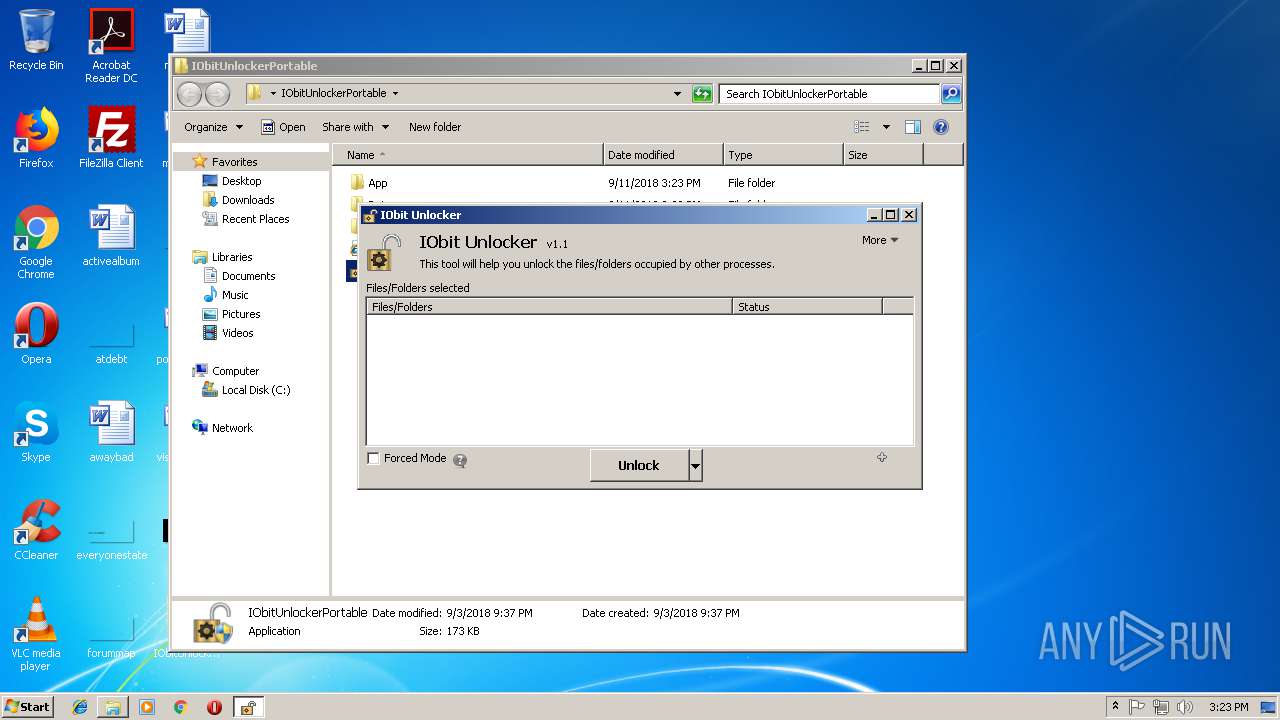
Task: Open FileZilla Client desktop shortcut
Action: click(x=111, y=138)
